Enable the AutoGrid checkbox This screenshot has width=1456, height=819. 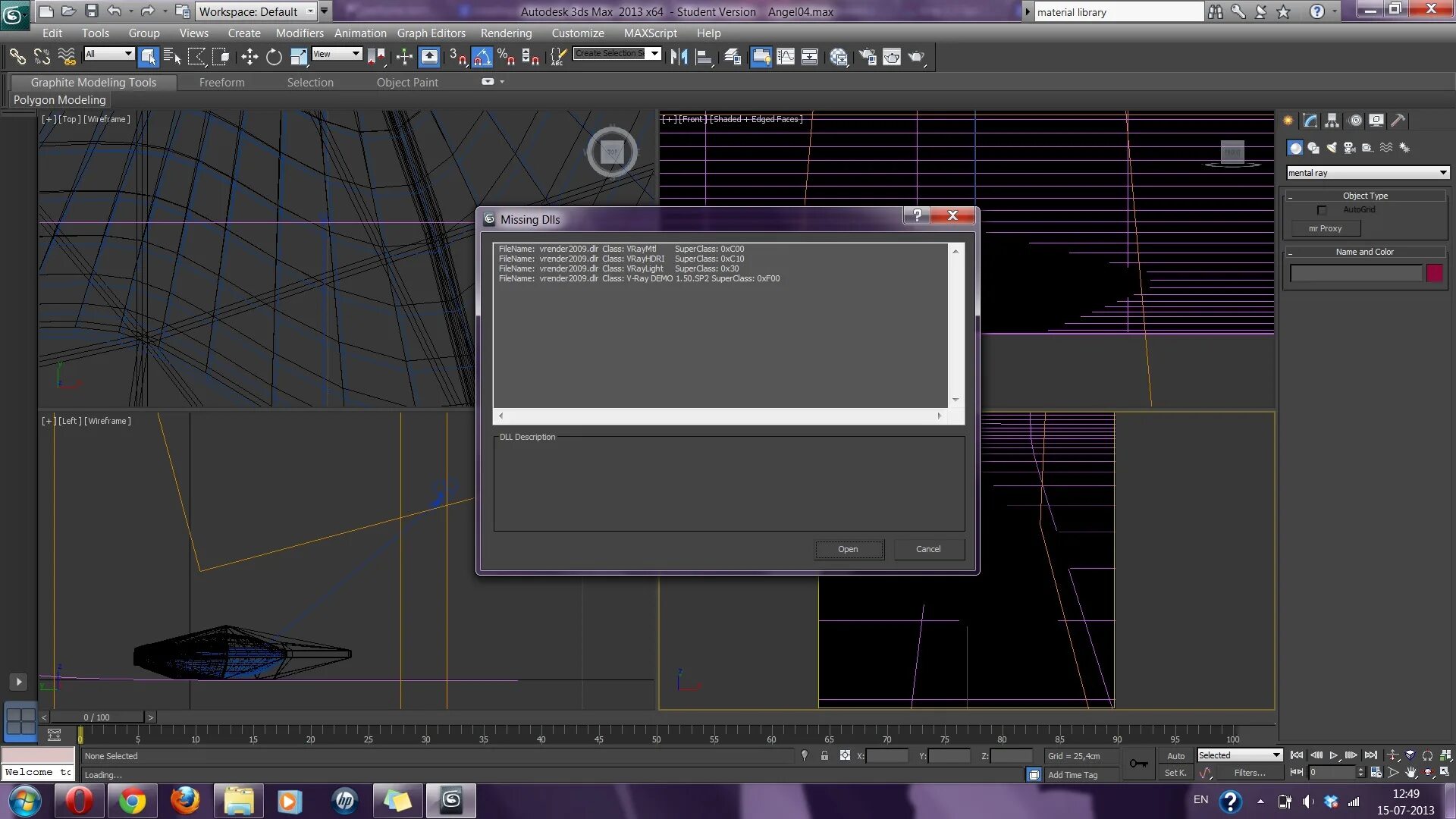pyautogui.click(x=1322, y=210)
